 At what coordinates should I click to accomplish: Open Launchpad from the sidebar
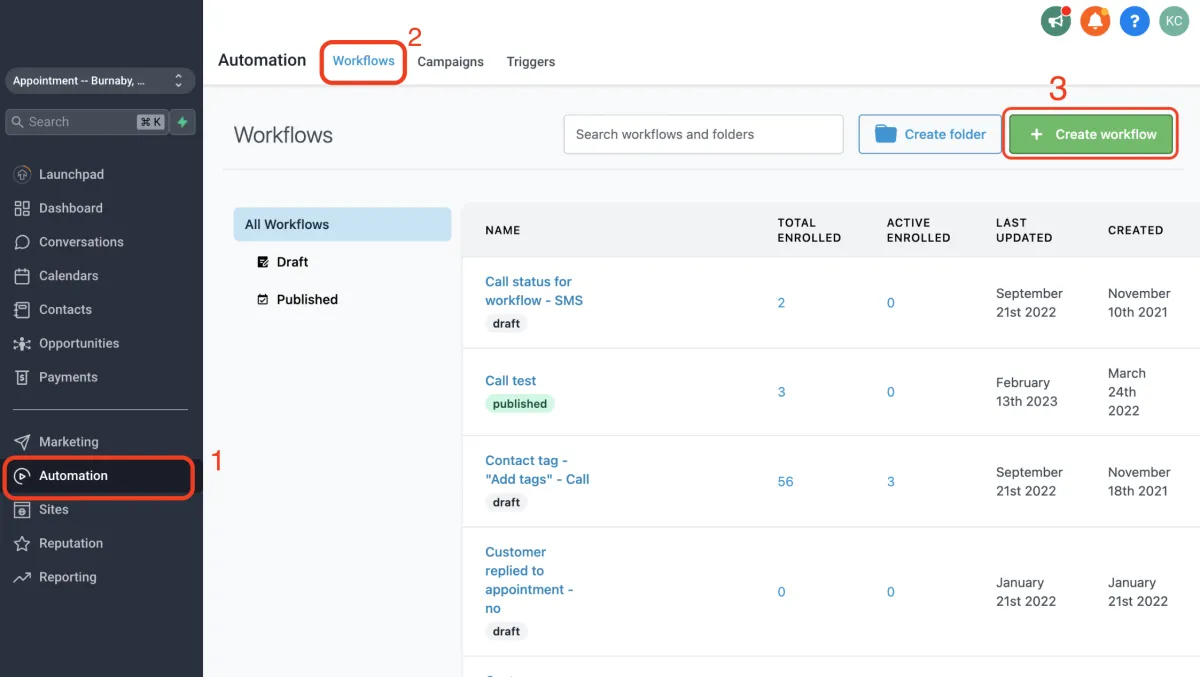click(x=70, y=174)
